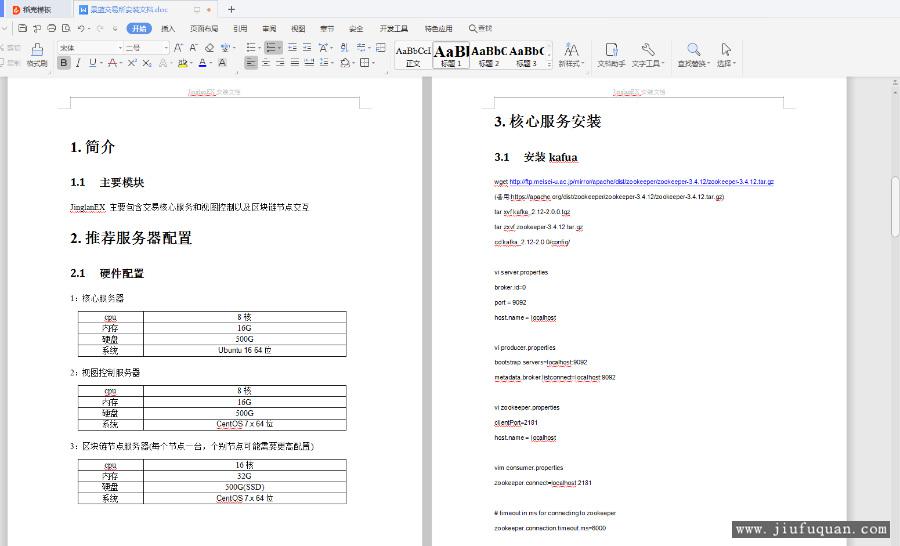Click the Clear Formatting eraser icon
The height and width of the screenshot is (546, 900).
coord(210,48)
